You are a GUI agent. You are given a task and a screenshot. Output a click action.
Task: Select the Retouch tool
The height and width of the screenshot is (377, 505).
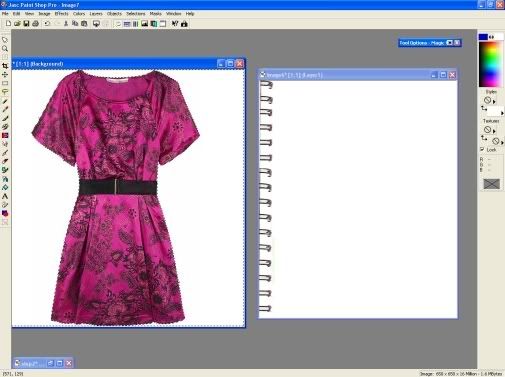[x=5, y=144]
